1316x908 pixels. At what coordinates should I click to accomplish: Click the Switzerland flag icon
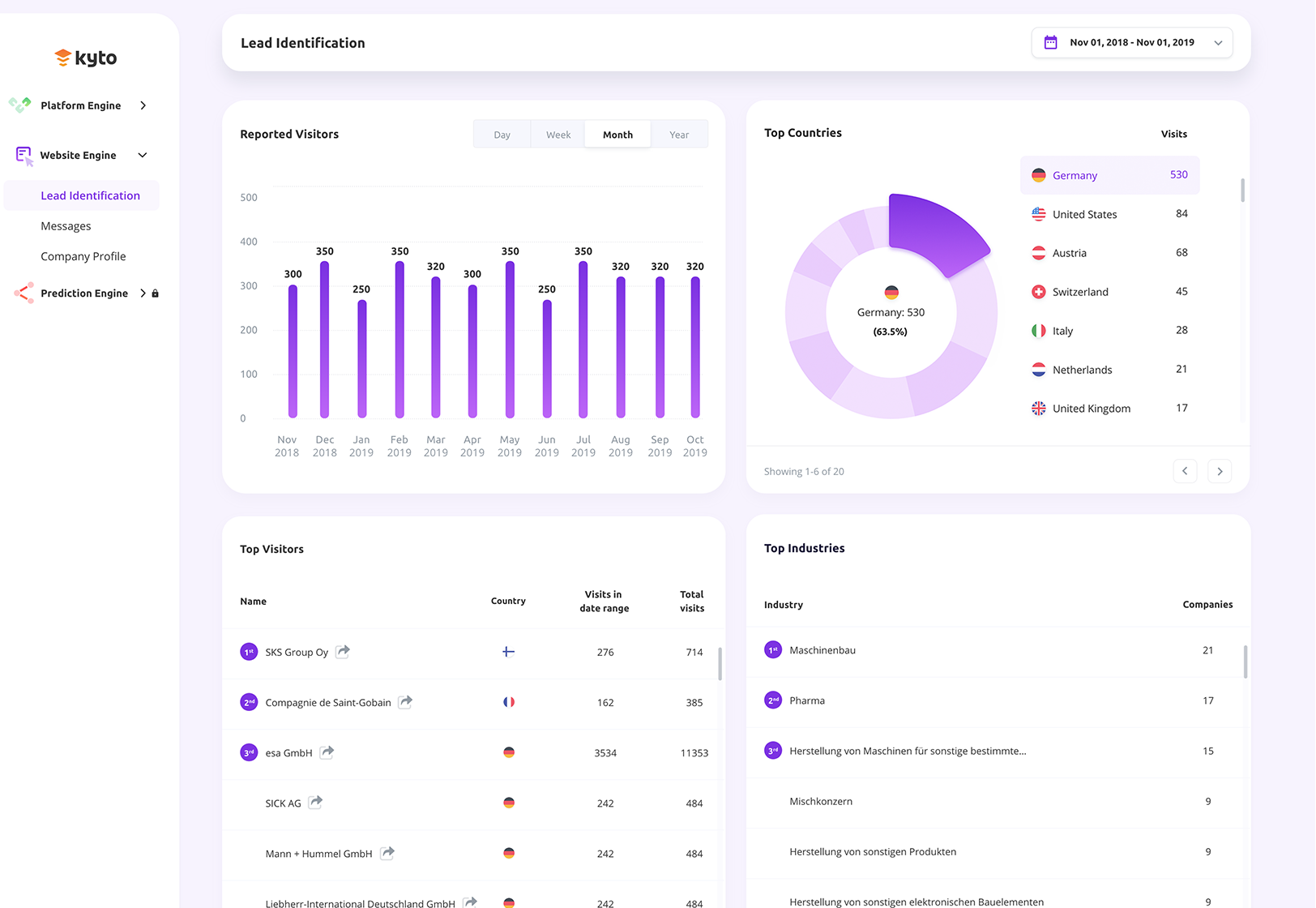1038,292
